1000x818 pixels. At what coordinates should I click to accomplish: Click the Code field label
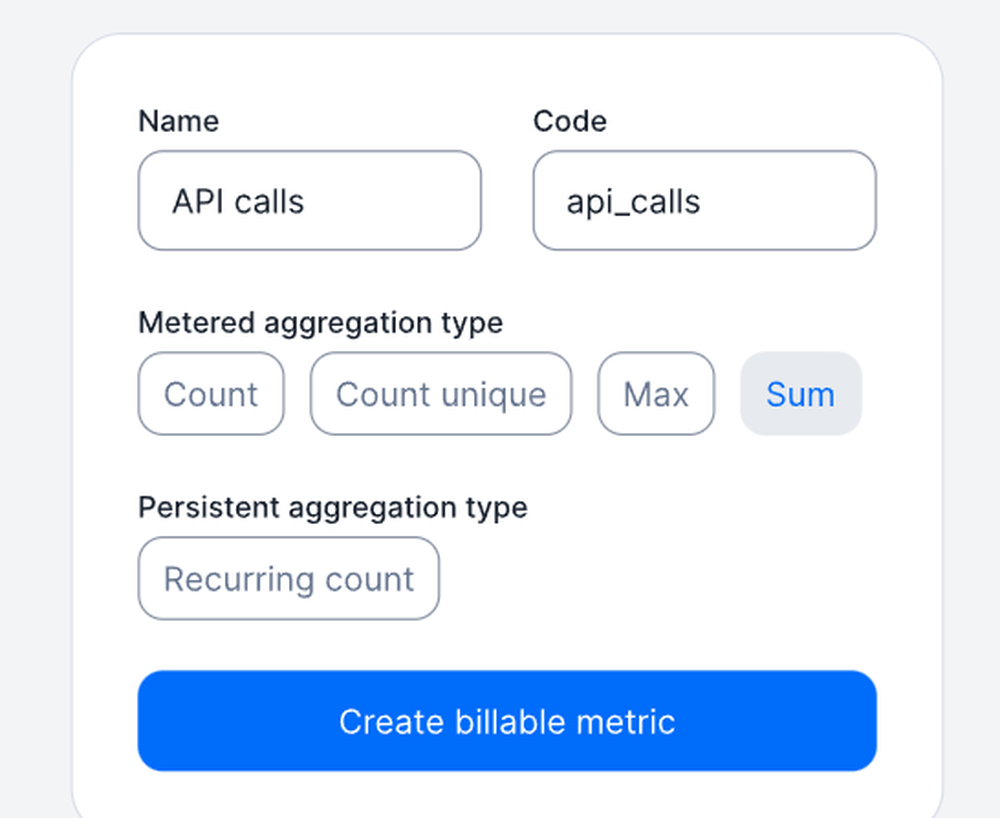click(x=570, y=121)
